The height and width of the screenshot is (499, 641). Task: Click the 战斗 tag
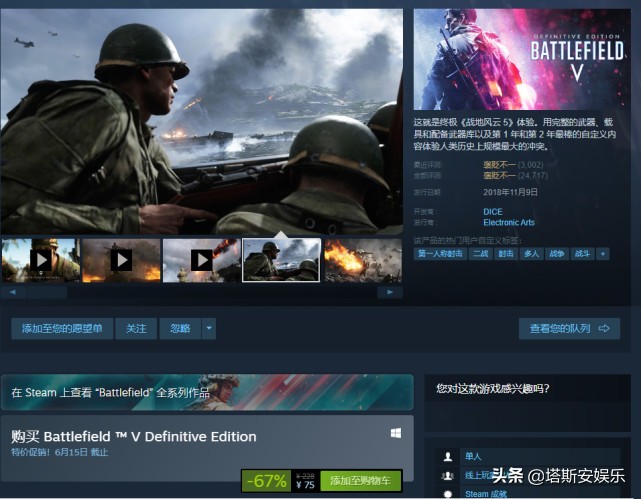582,254
